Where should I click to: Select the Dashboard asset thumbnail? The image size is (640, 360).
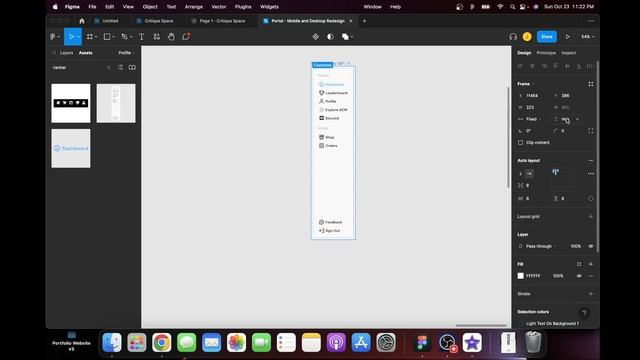pyautogui.click(x=71, y=149)
